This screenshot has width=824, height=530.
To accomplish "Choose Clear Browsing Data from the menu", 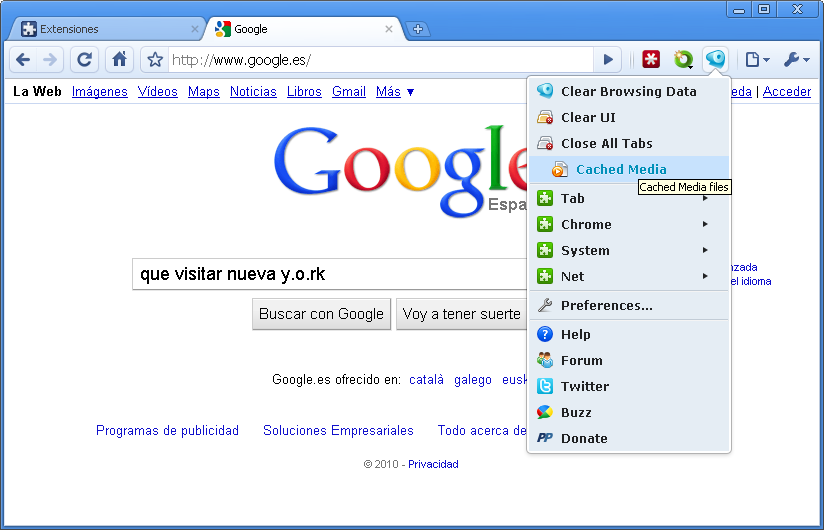I will pyautogui.click(x=629, y=91).
